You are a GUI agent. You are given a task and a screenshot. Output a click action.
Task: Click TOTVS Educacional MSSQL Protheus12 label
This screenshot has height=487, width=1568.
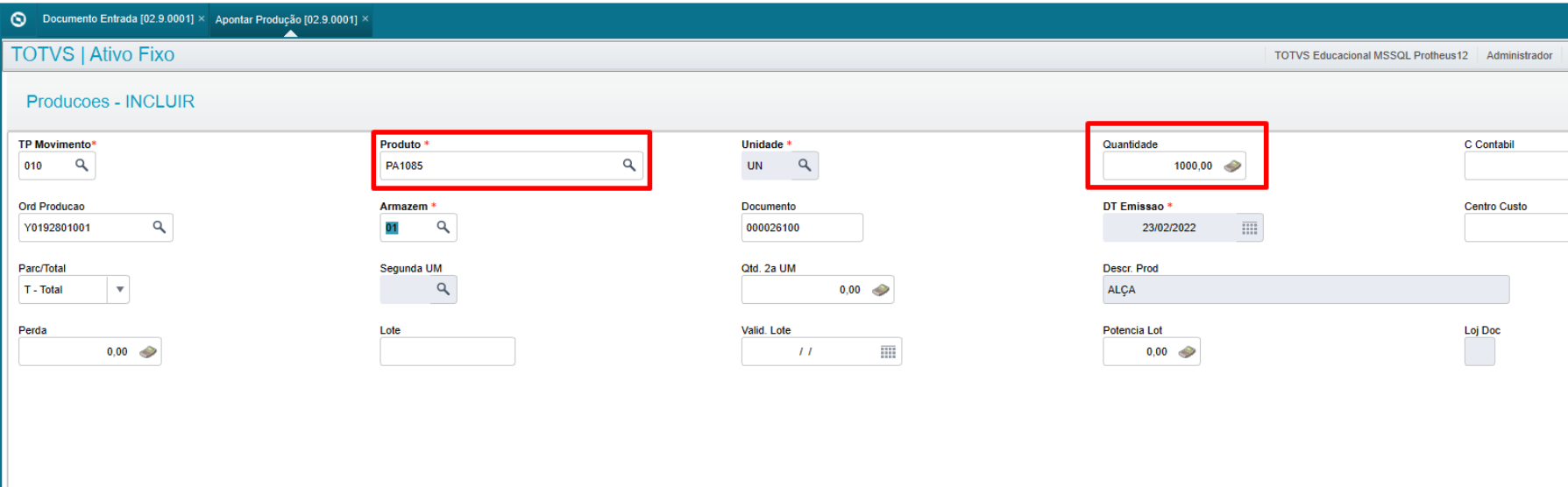pyautogui.click(x=1371, y=55)
